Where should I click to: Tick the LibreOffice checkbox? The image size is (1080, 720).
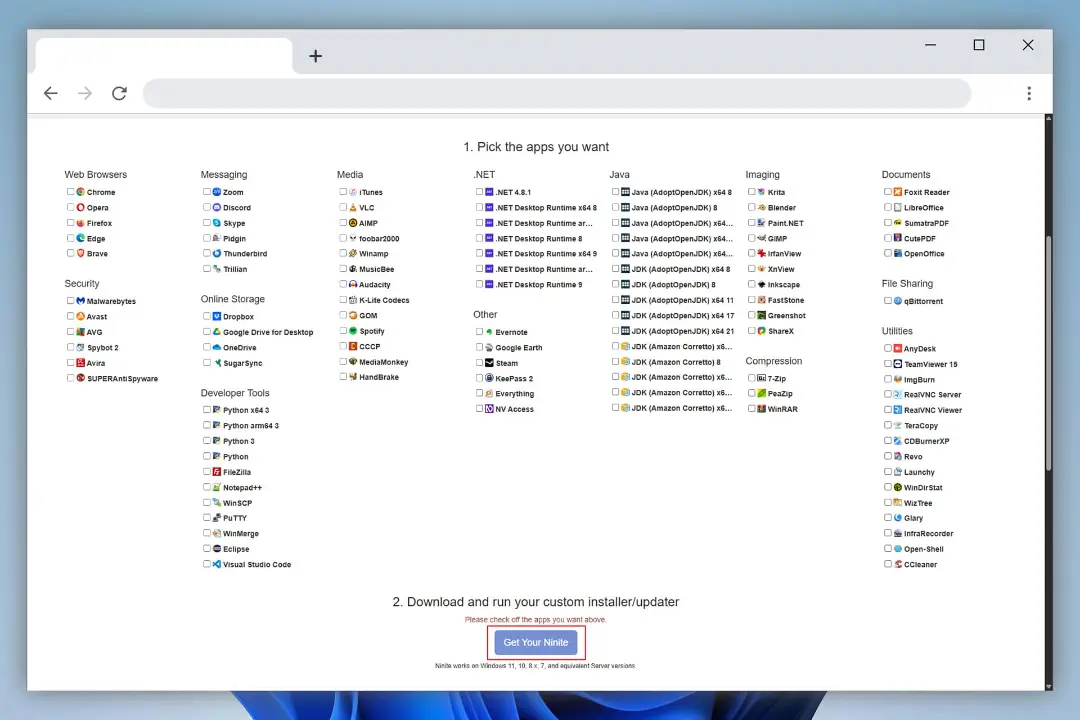click(888, 207)
